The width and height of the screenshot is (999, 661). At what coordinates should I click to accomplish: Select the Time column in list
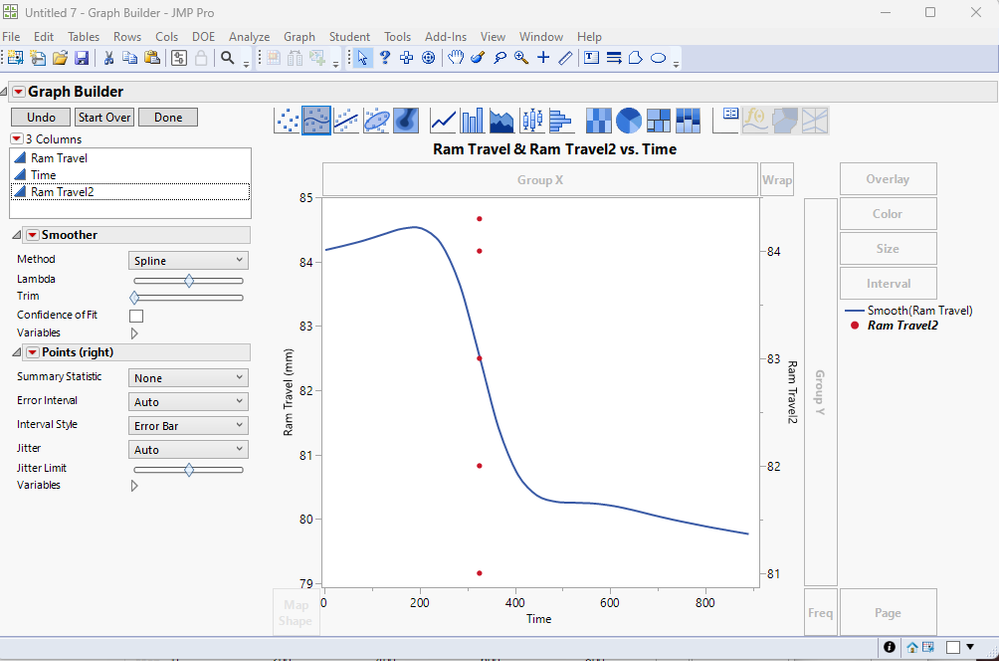[x=130, y=175]
